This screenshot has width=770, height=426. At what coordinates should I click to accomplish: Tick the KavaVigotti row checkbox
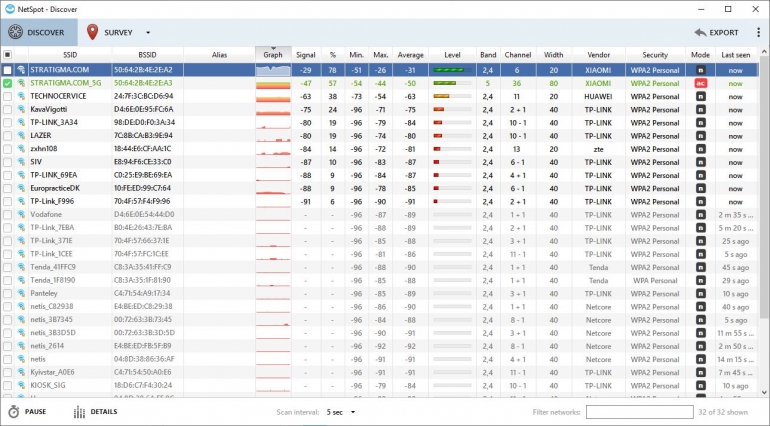click(7, 110)
